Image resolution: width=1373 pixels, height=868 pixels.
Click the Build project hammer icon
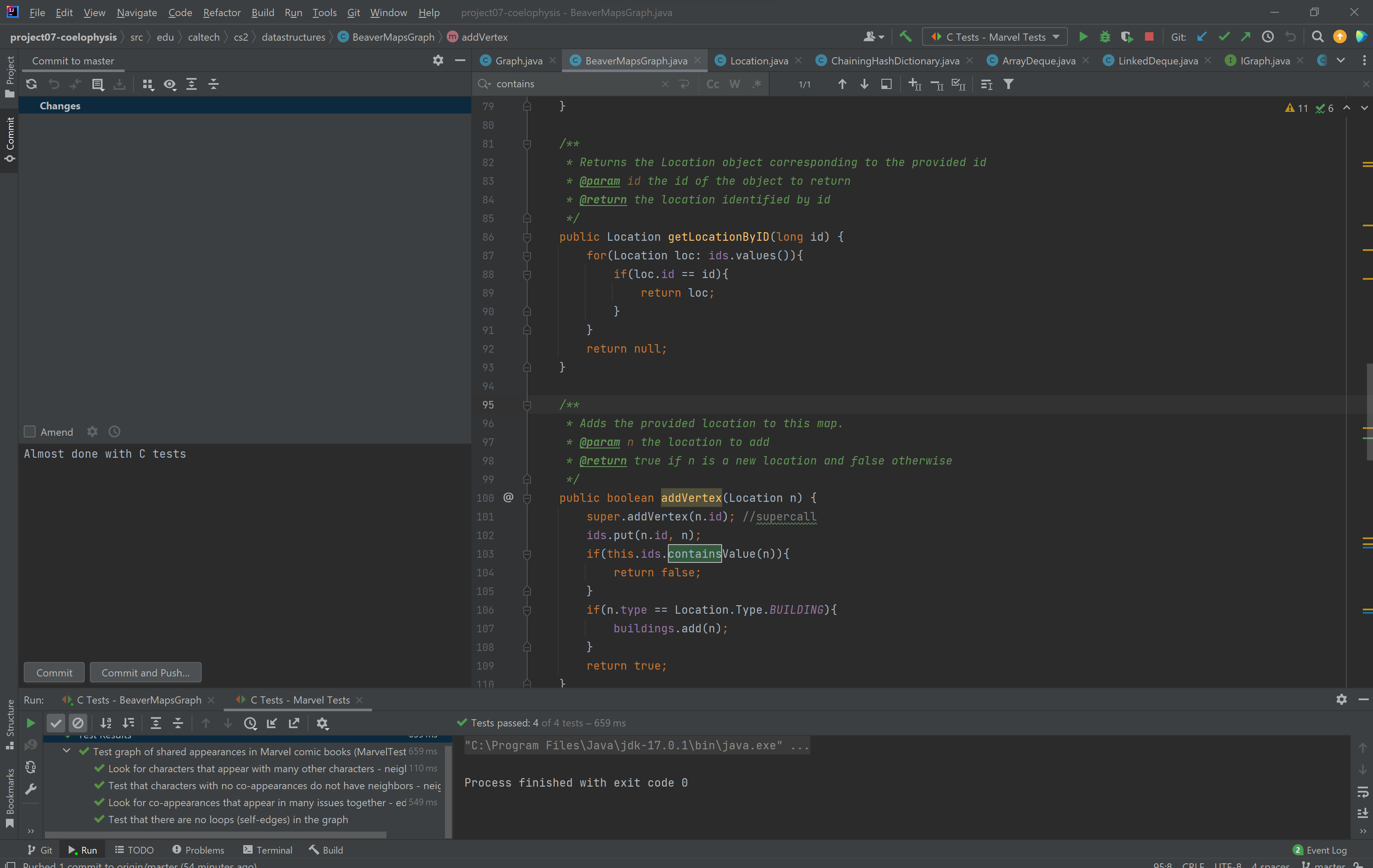pos(905,37)
